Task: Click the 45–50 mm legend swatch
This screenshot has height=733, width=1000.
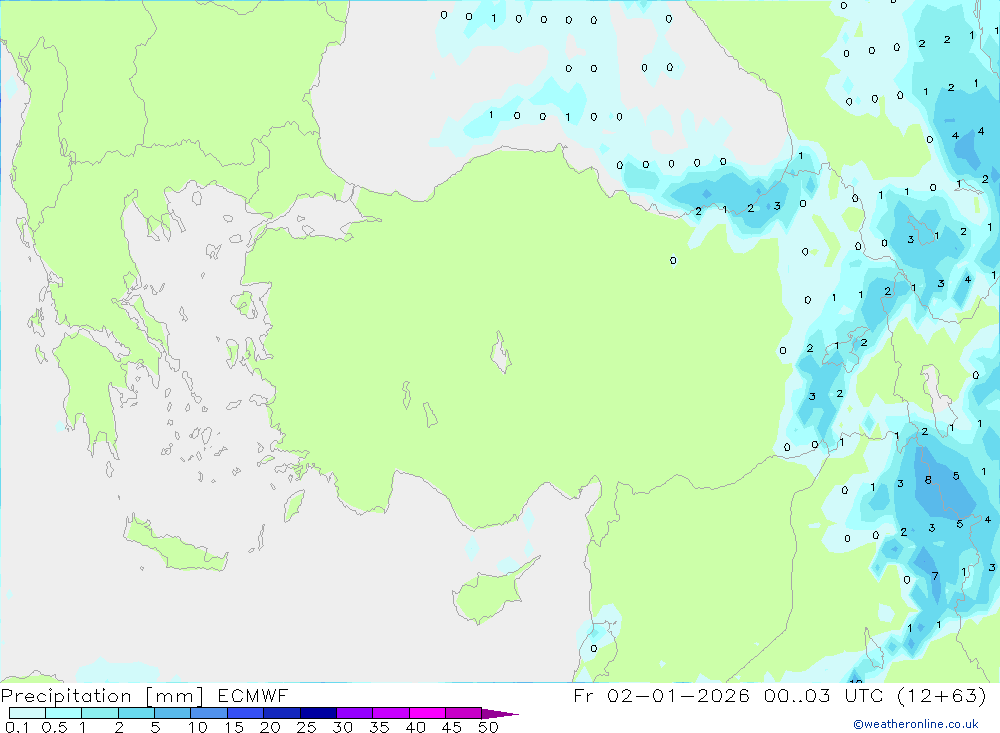Action: click(464, 713)
